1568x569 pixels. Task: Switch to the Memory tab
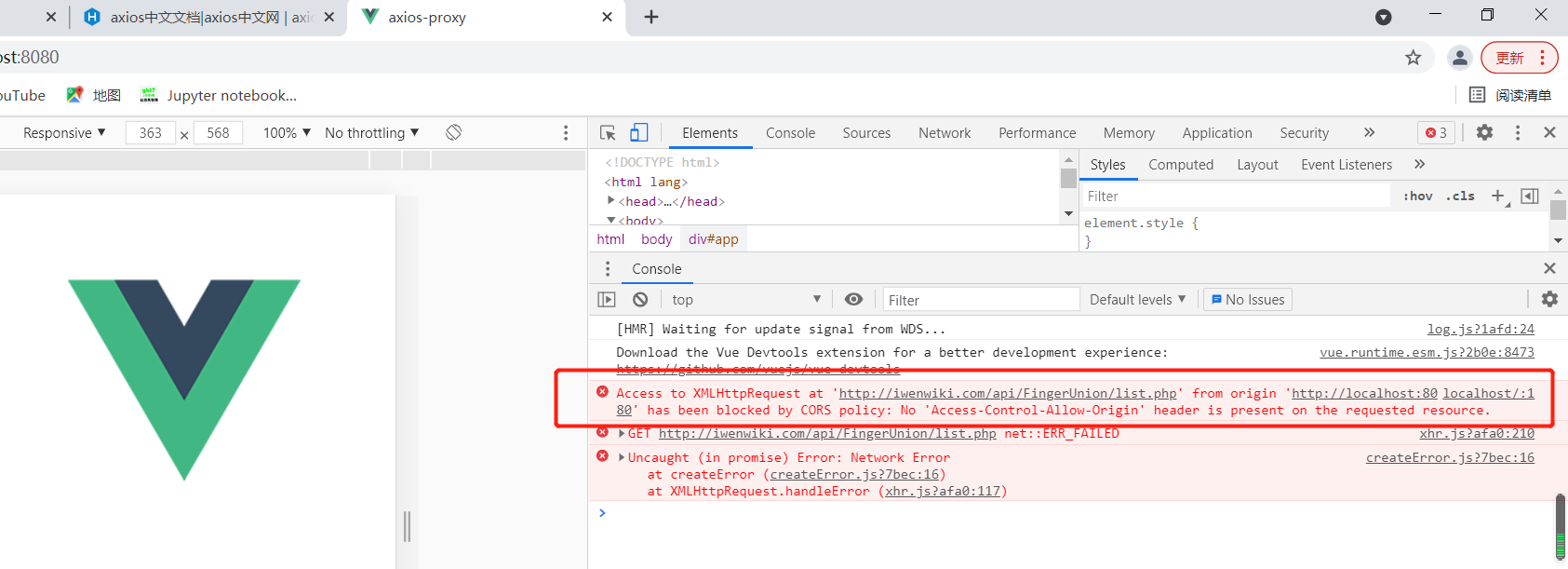tap(1129, 133)
